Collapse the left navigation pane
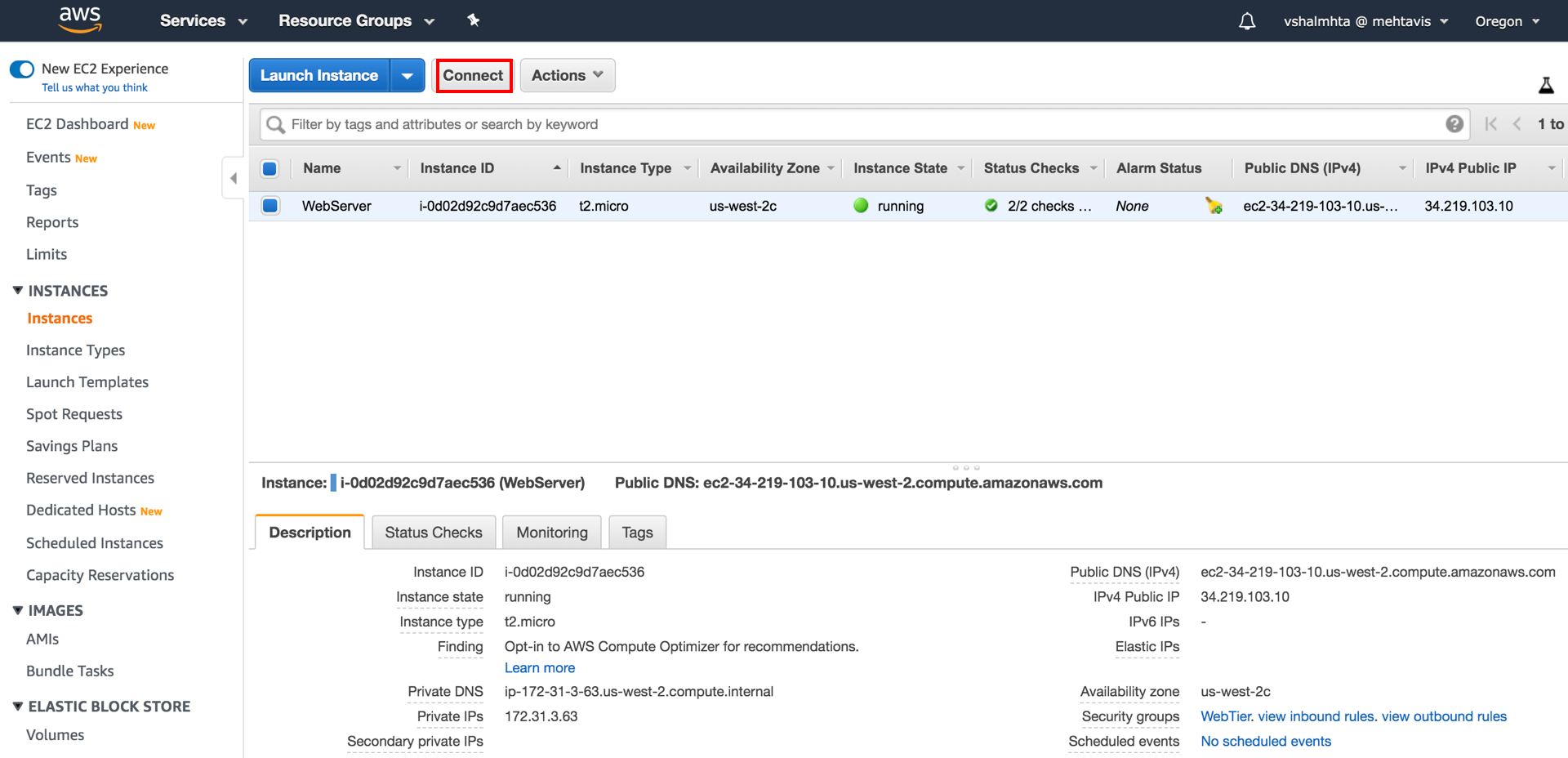Viewport: 1568px width, 758px height. click(x=234, y=178)
